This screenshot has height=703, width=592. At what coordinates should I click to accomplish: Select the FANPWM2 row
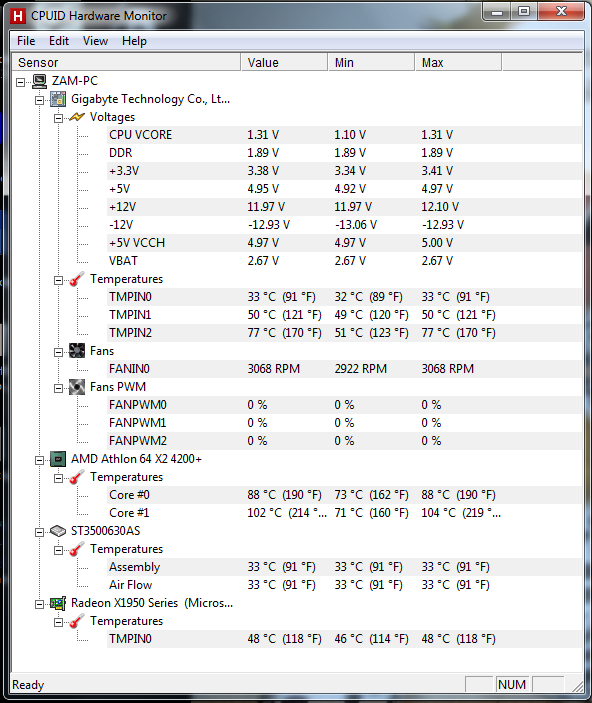pyautogui.click(x=344, y=441)
